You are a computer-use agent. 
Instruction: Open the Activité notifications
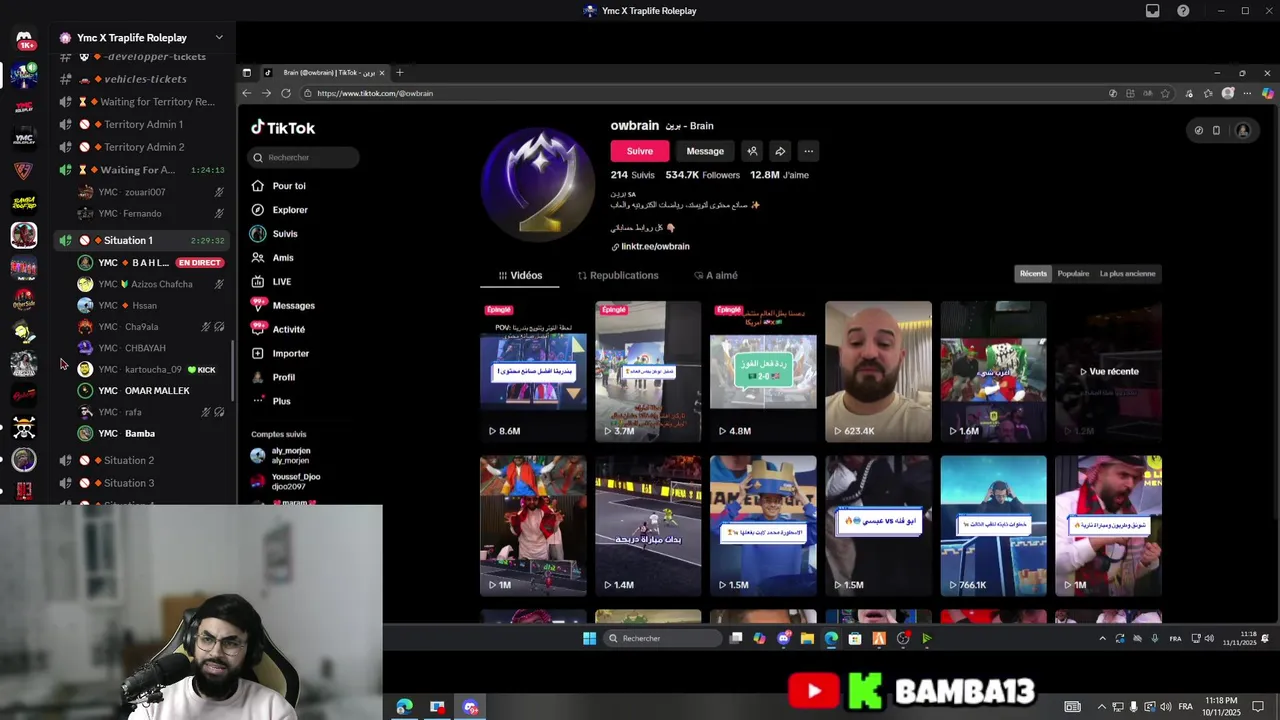[279, 329]
